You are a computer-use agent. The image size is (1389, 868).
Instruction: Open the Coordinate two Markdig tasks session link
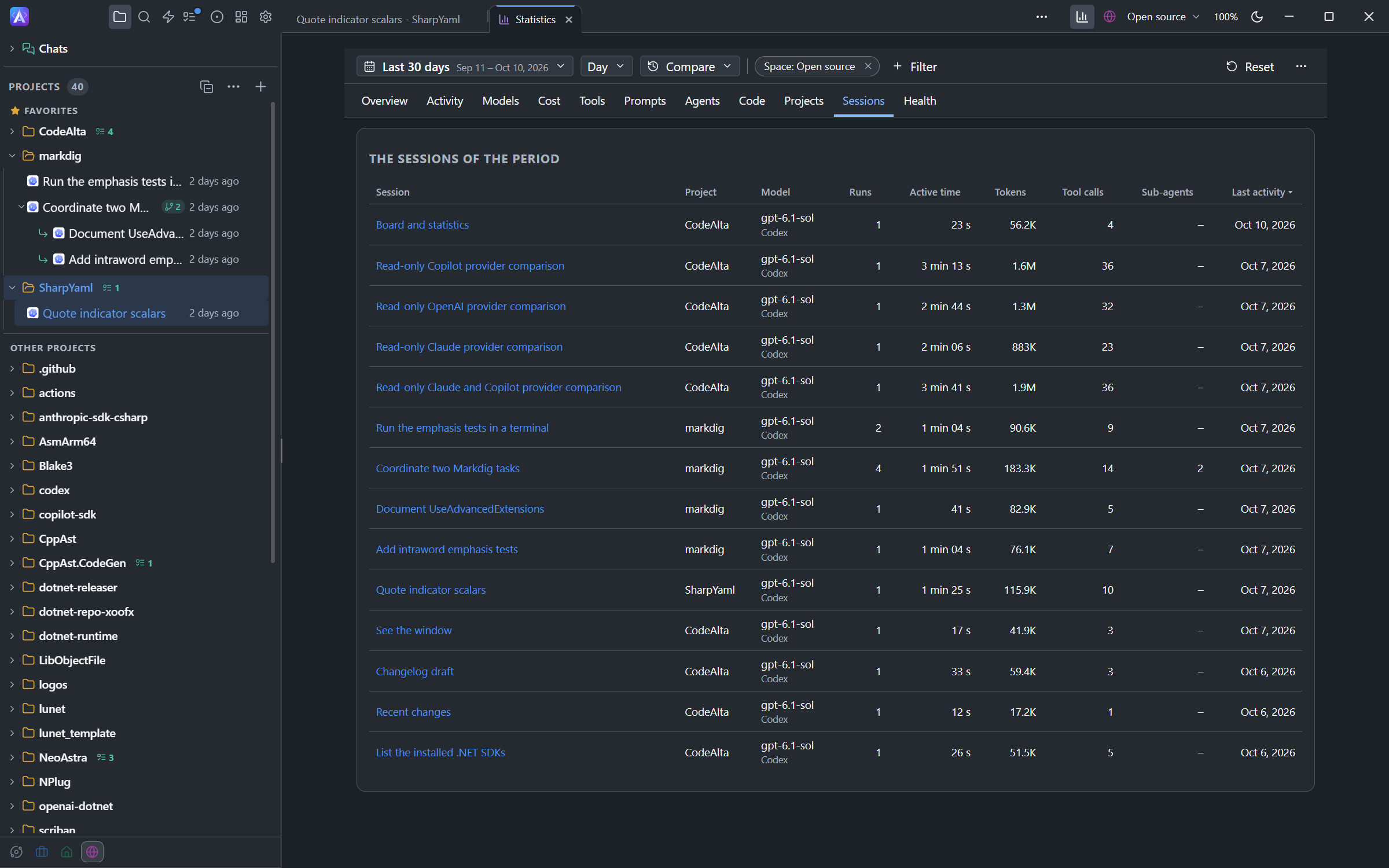coord(447,468)
